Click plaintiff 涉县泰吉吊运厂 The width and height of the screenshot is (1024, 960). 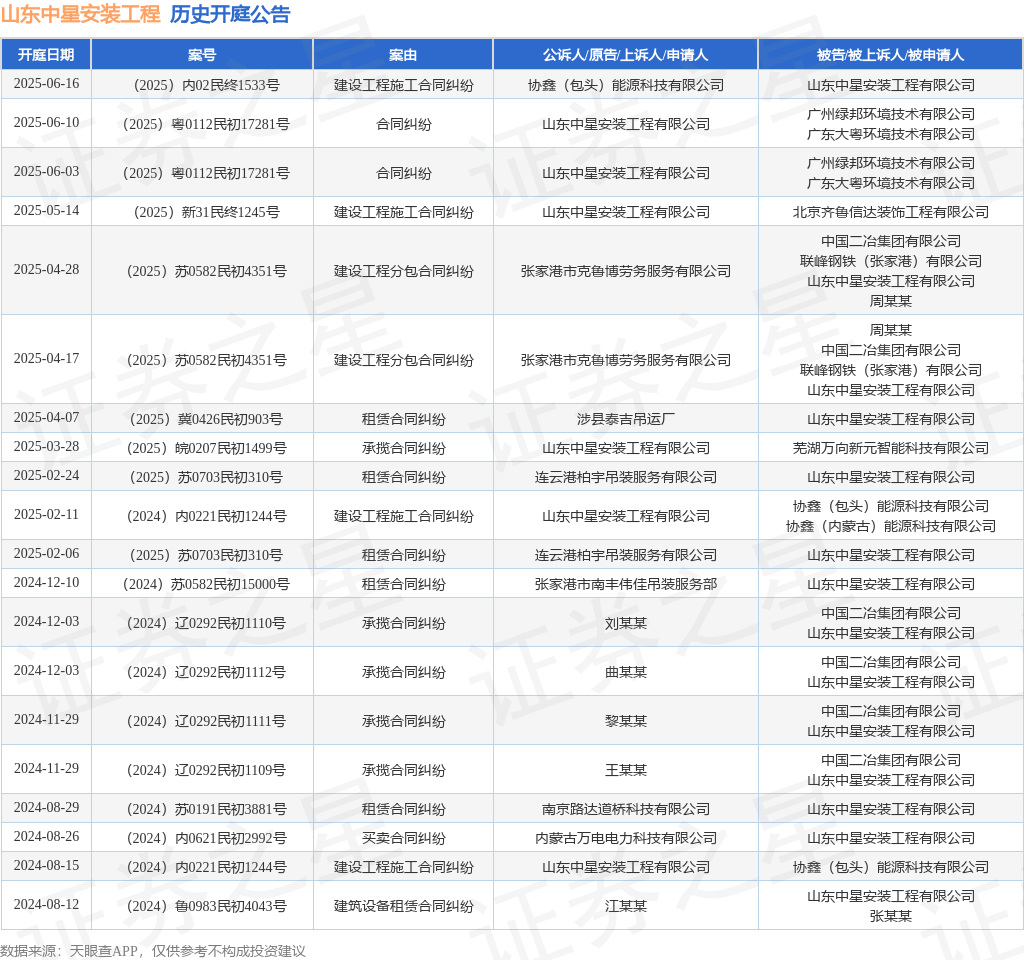[626, 419]
